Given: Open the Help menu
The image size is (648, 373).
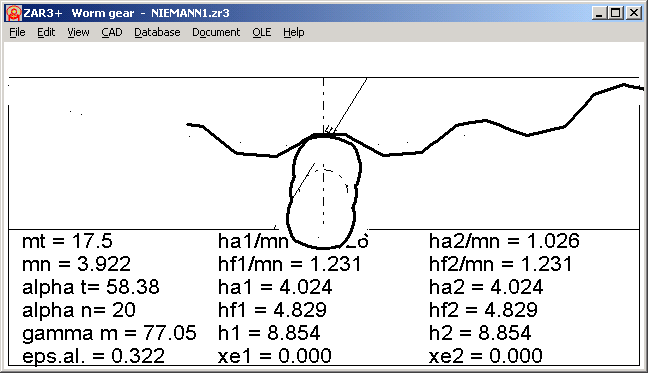Looking at the screenshot, I should [293, 32].
